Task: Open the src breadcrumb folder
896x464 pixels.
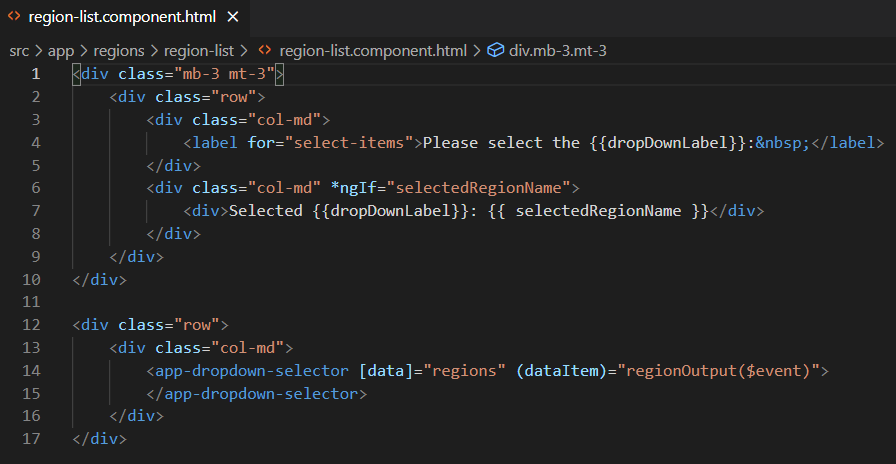Action: pyautogui.click(x=19, y=50)
